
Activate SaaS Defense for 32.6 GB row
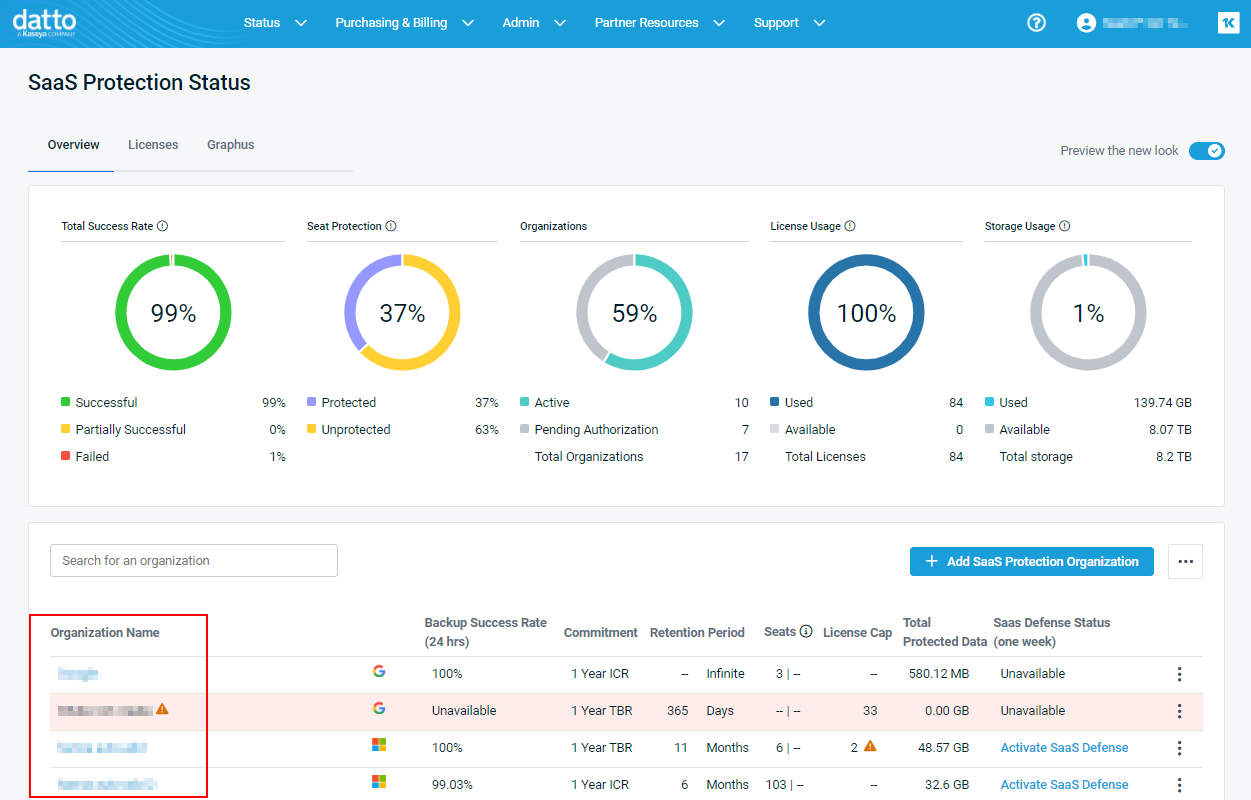click(x=1064, y=785)
